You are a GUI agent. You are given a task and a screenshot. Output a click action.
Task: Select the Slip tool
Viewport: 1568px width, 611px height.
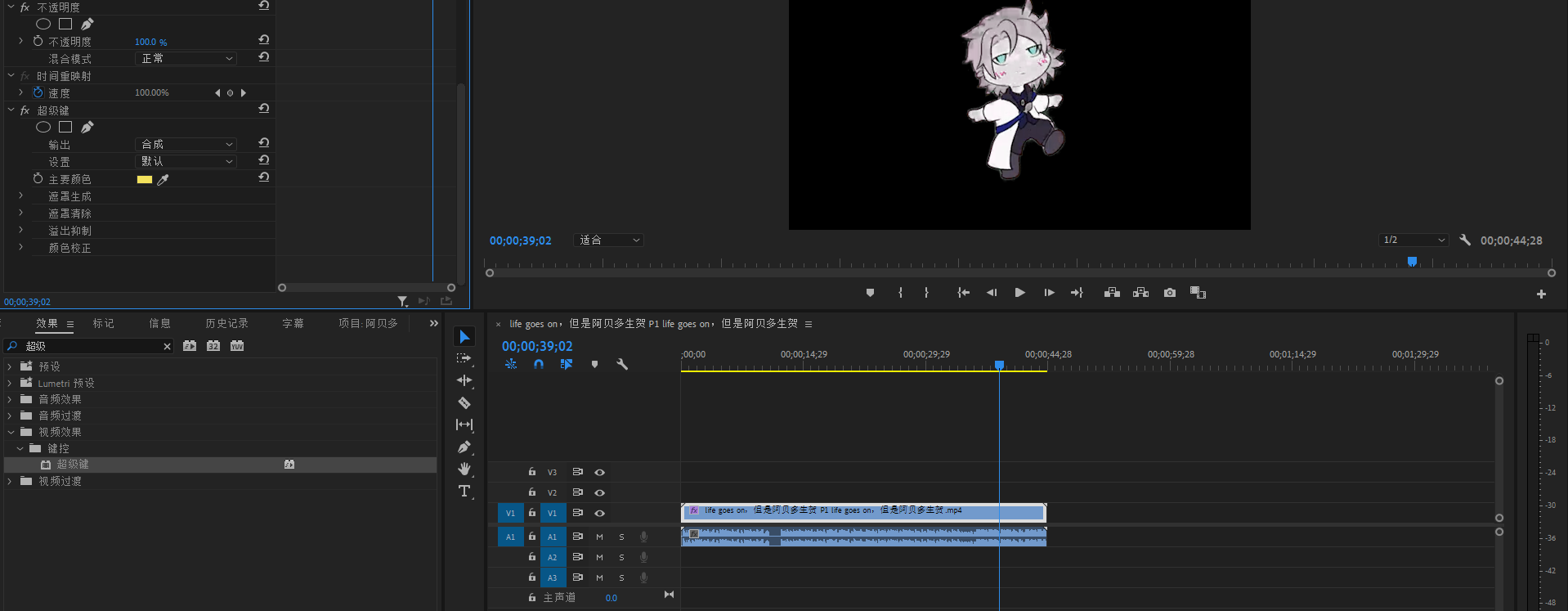pyautogui.click(x=464, y=425)
